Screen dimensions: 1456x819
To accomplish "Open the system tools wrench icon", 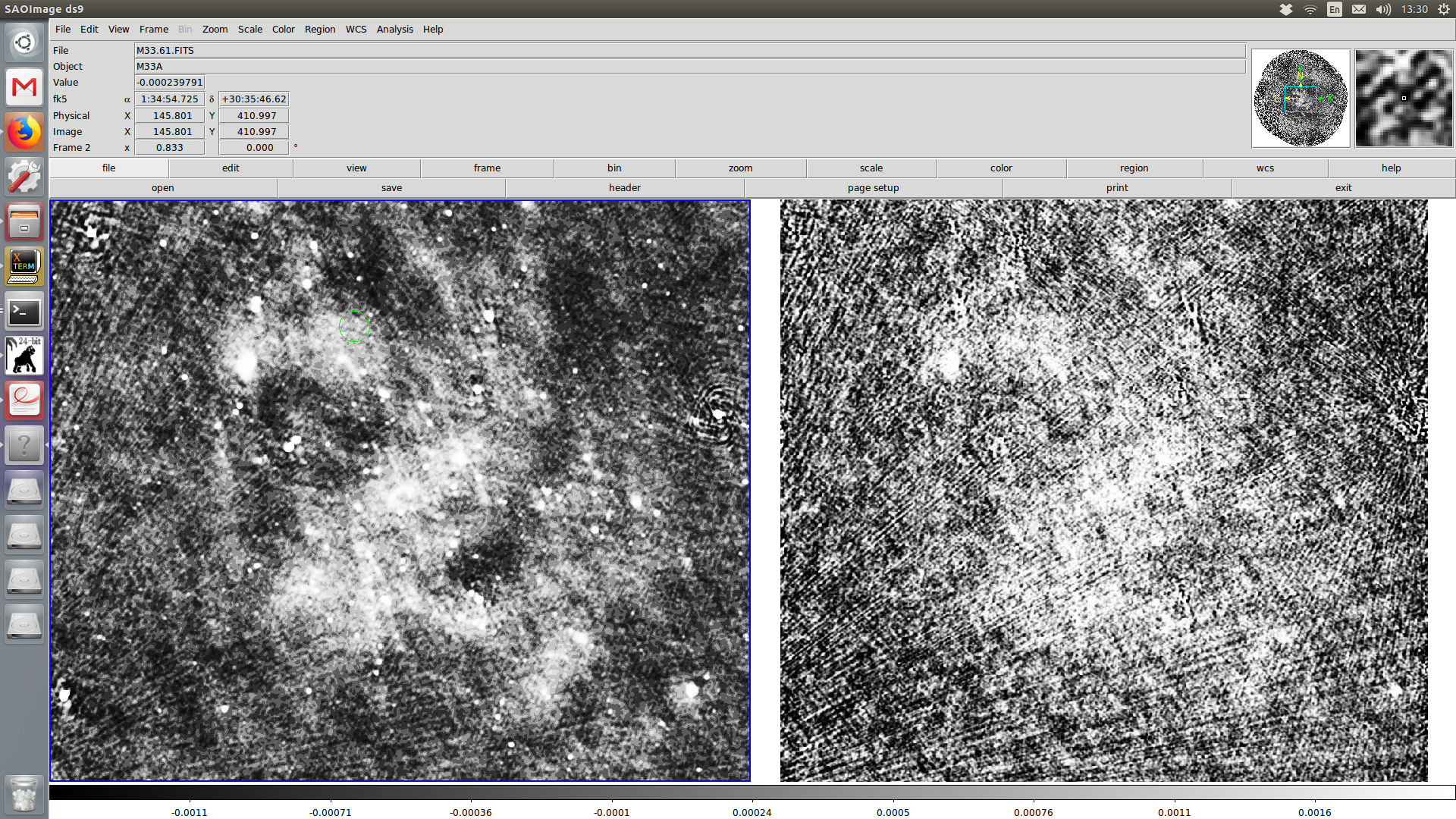I will pos(24,177).
